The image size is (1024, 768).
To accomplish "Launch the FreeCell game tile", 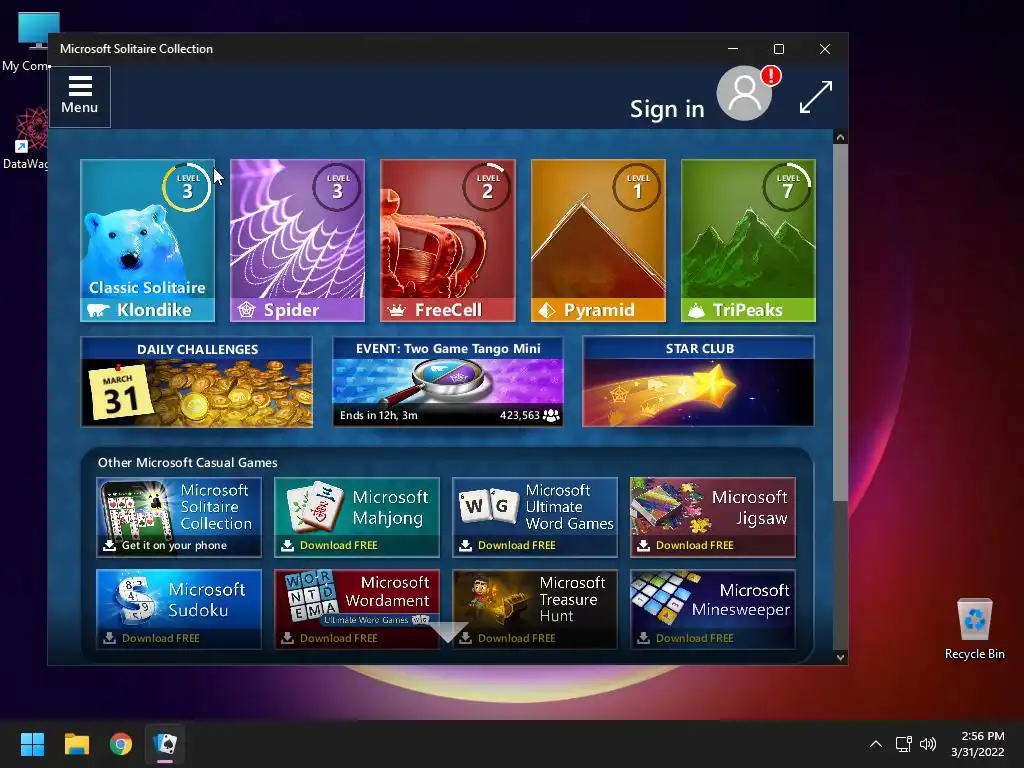I will coord(447,240).
